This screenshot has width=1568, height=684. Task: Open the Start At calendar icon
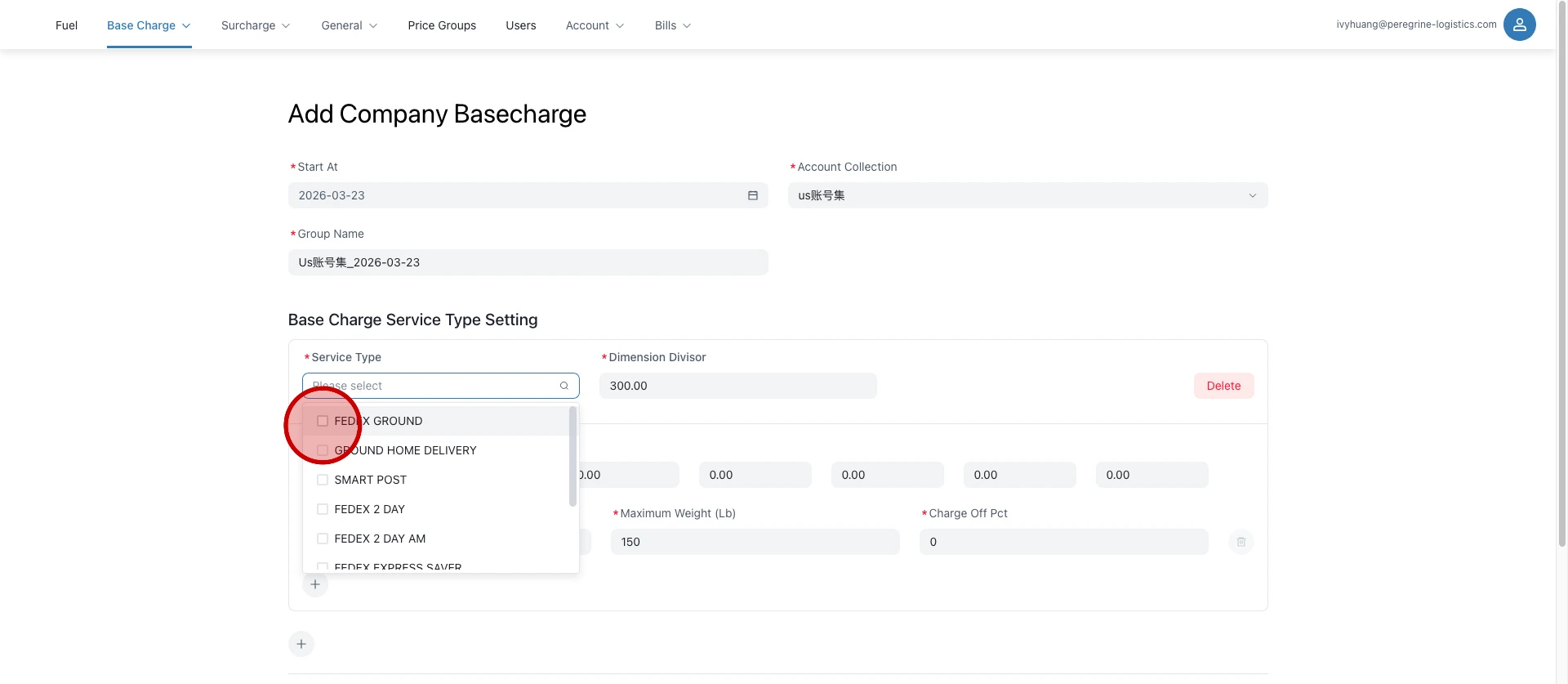pos(752,195)
